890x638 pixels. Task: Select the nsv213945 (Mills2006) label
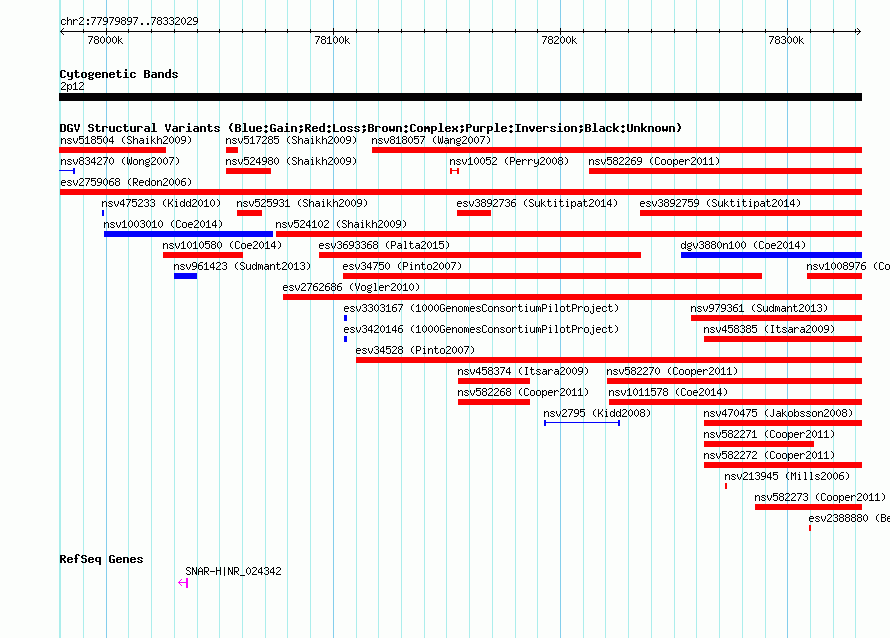point(787,476)
